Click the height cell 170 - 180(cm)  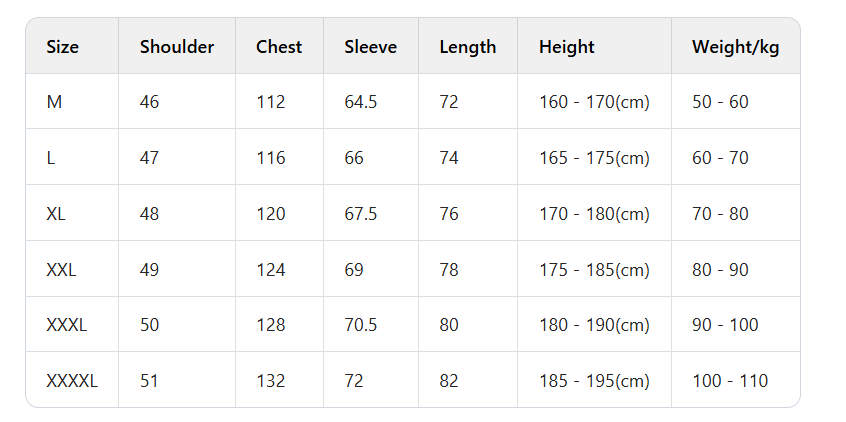tap(594, 214)
